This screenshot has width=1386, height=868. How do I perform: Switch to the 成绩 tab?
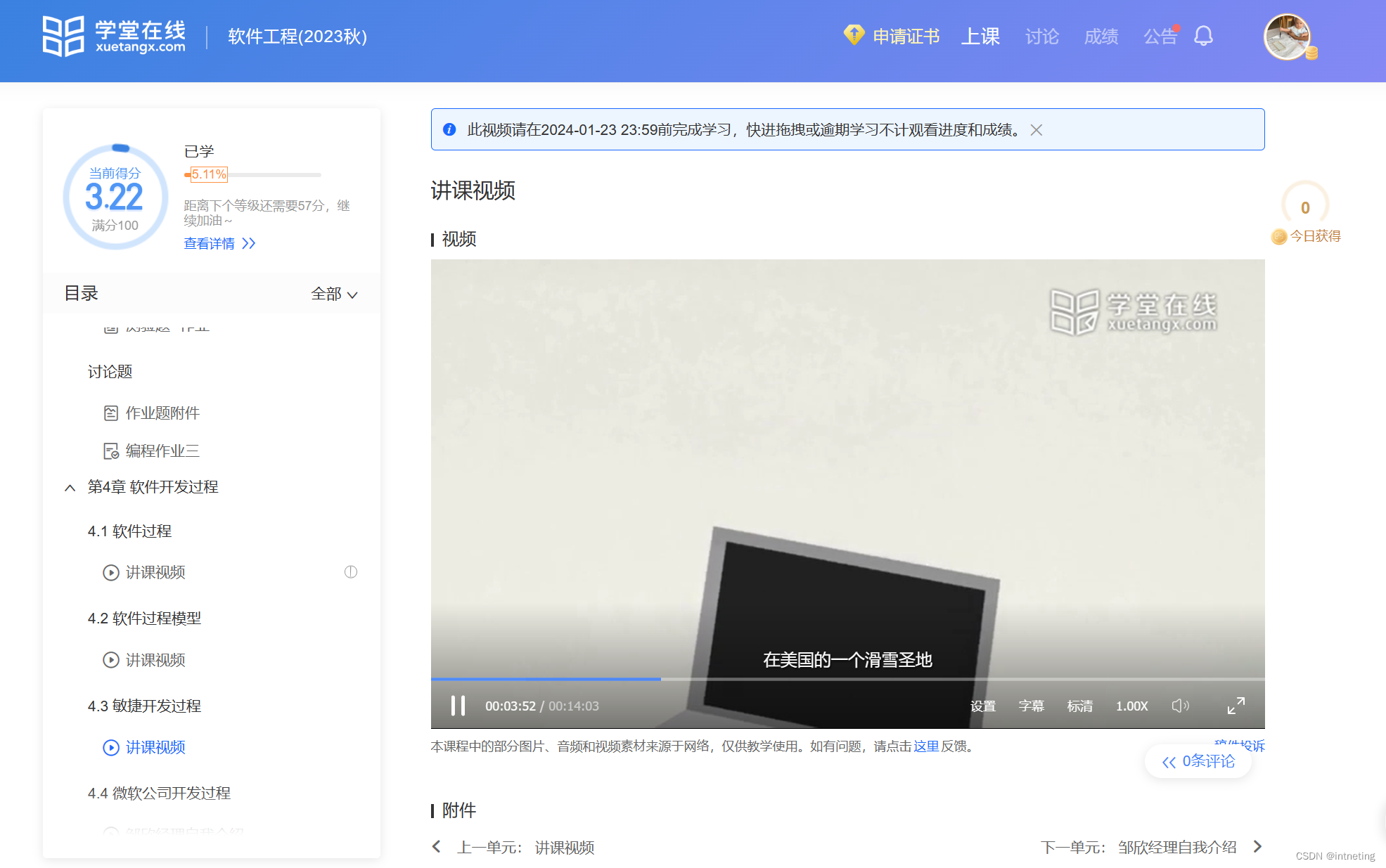coord(1101,37)
